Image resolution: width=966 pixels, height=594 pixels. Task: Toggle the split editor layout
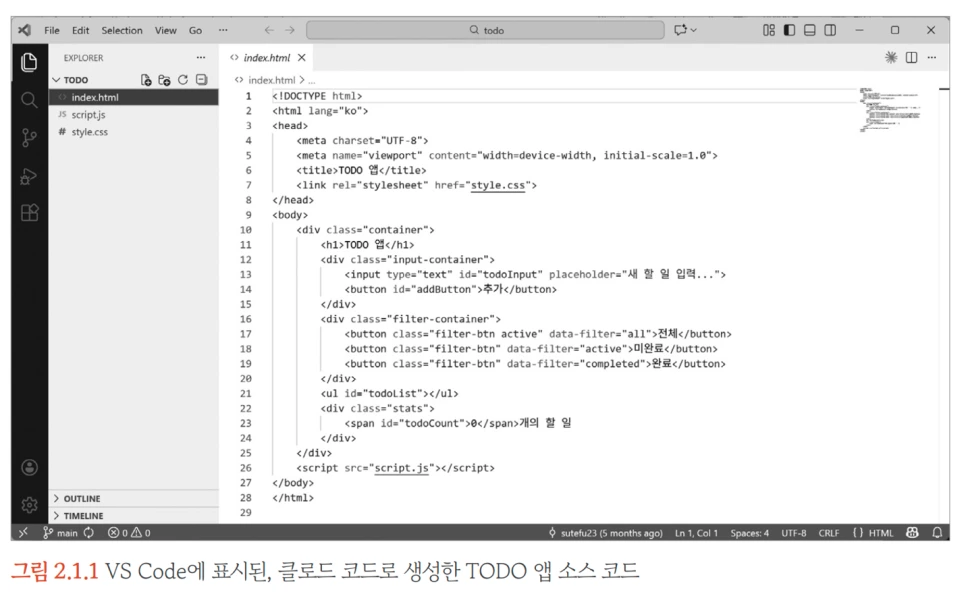pos(911,57)
